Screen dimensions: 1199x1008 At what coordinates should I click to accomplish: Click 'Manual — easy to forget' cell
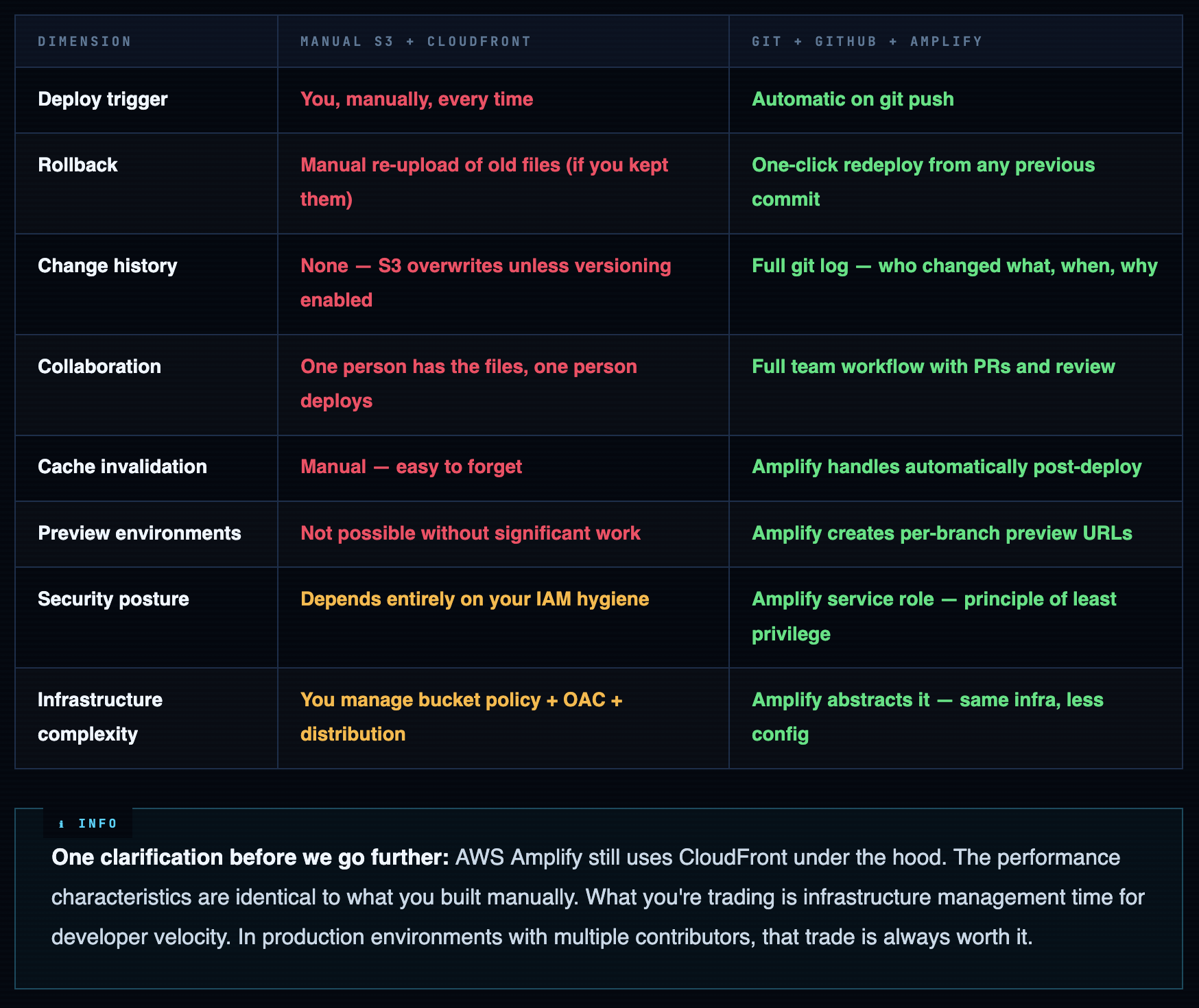[x=411, y=467]
